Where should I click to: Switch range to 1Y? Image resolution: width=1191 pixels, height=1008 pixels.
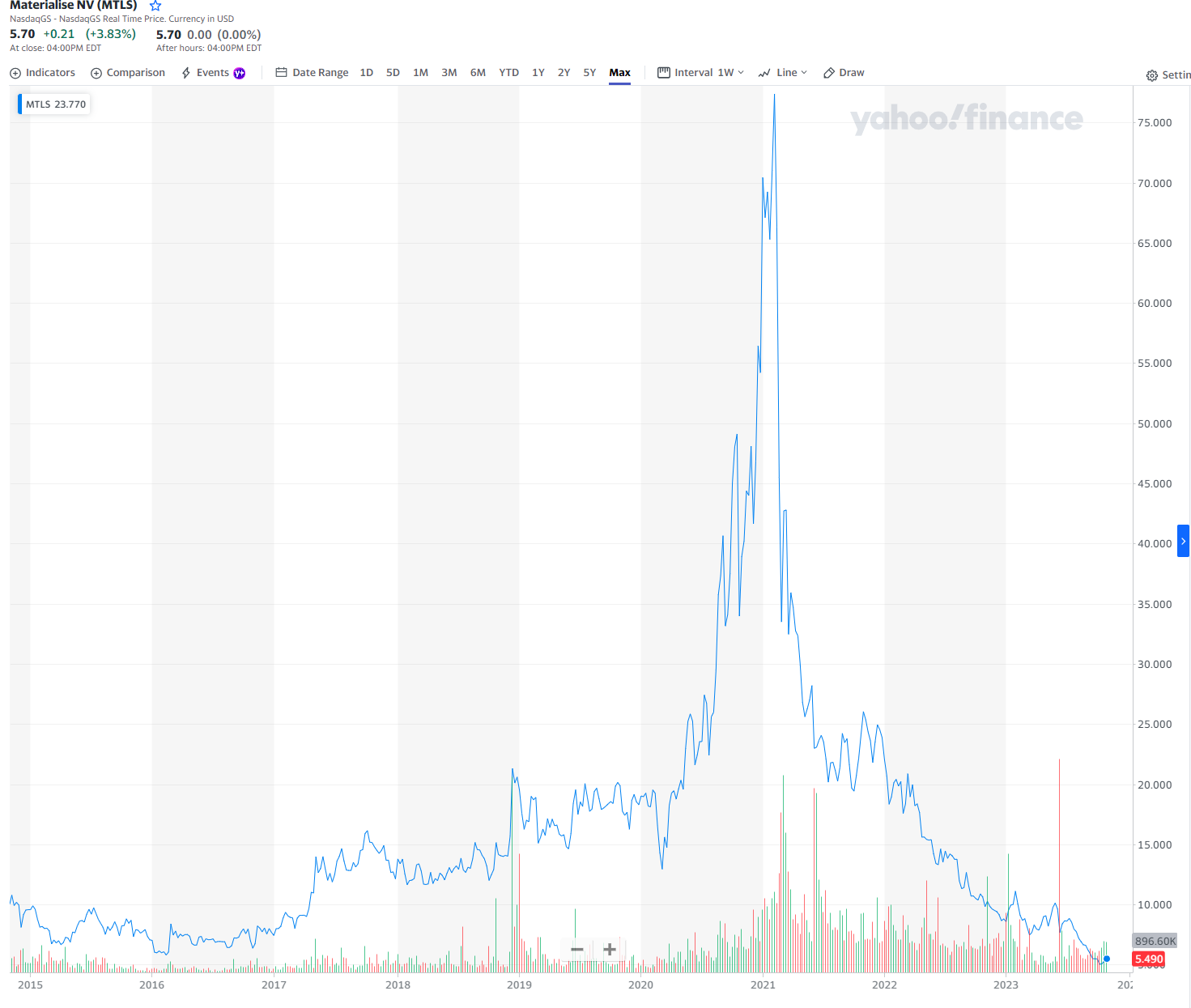click(x=538, y=73)
